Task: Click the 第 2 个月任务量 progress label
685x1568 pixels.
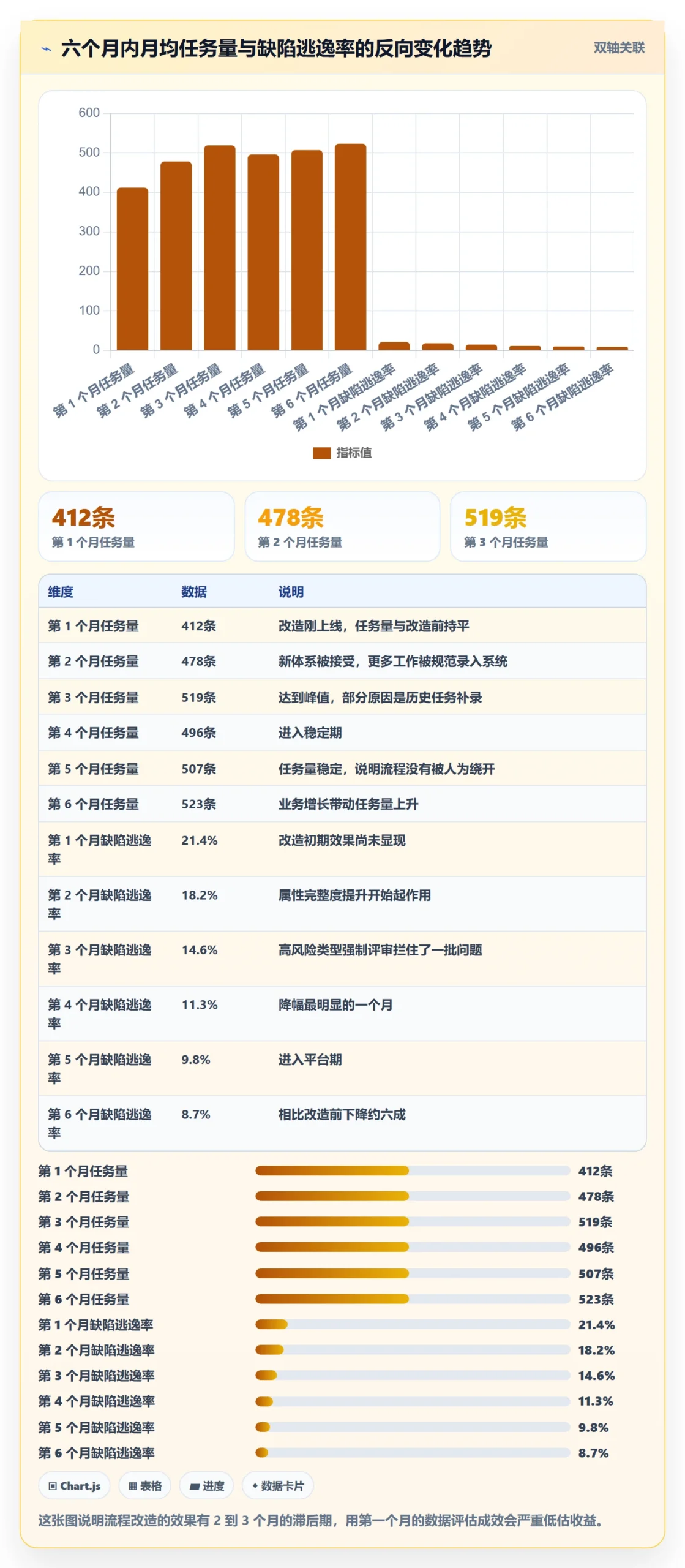Action: [x=84, y=1196]
